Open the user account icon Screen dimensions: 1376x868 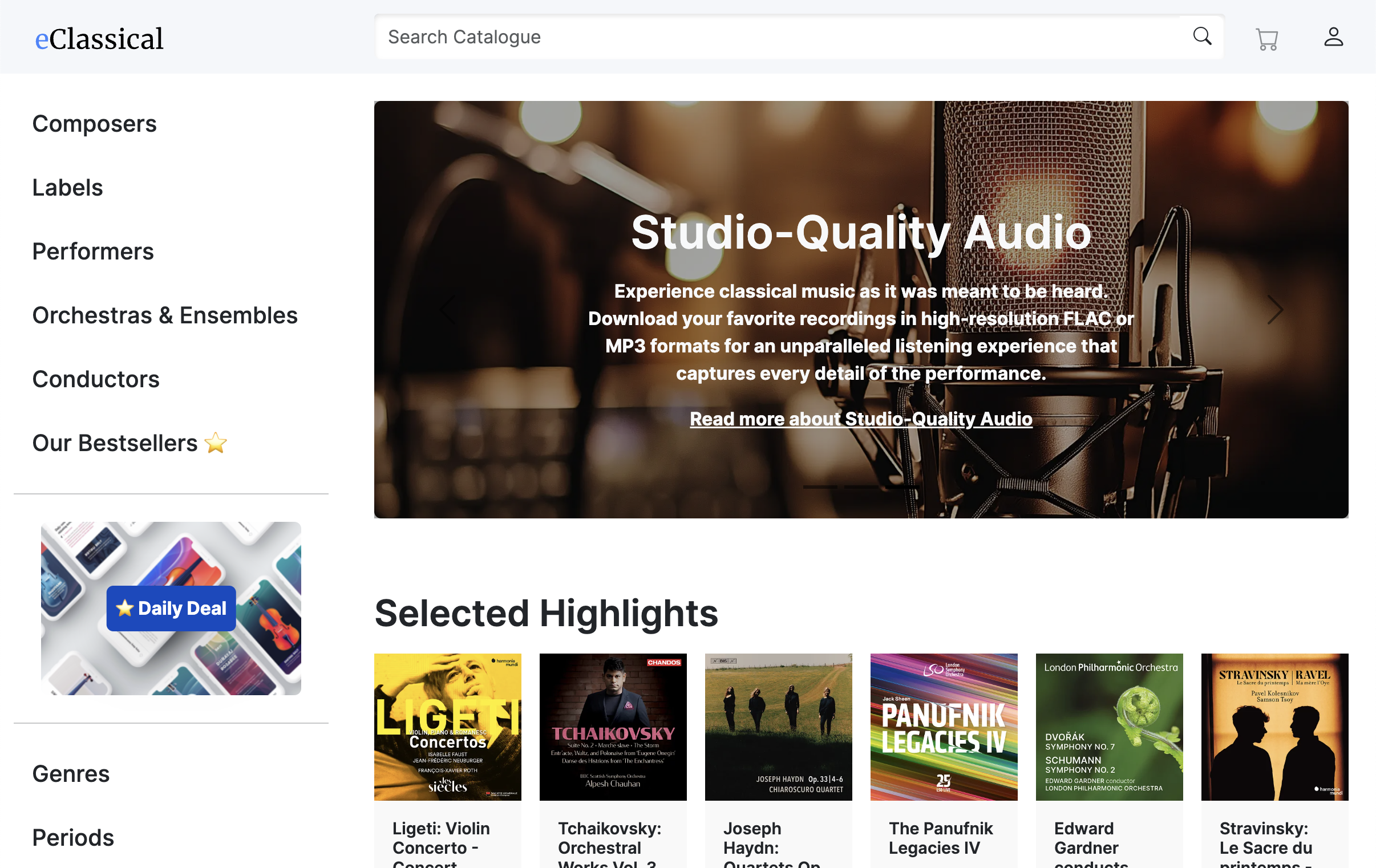coord(1333,37)
